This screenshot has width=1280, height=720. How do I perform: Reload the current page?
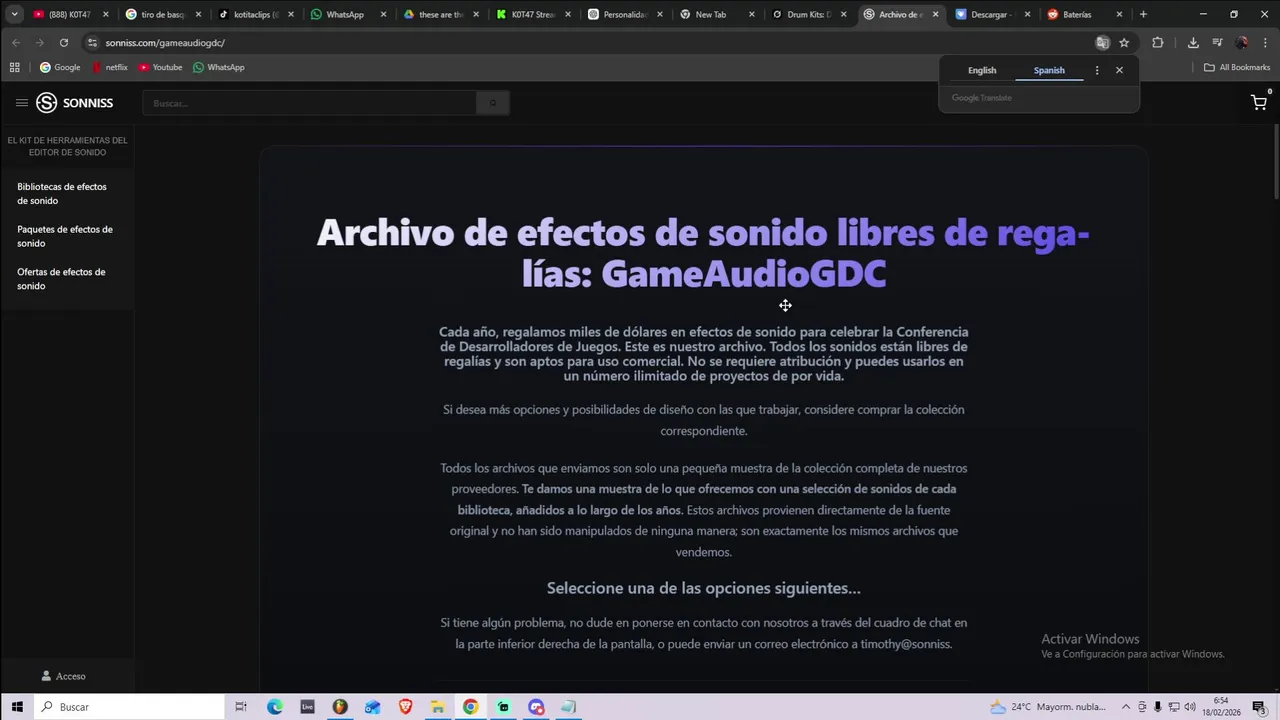tap(64, 43)
